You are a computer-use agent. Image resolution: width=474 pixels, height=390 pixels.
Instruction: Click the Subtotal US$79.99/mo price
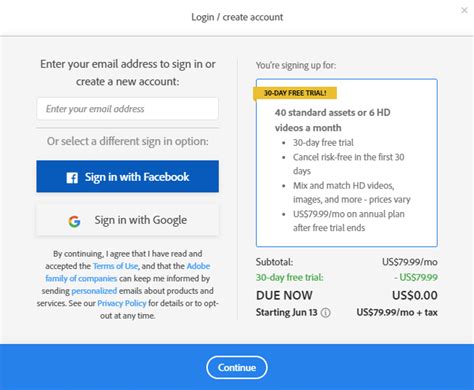pos(410,262)
